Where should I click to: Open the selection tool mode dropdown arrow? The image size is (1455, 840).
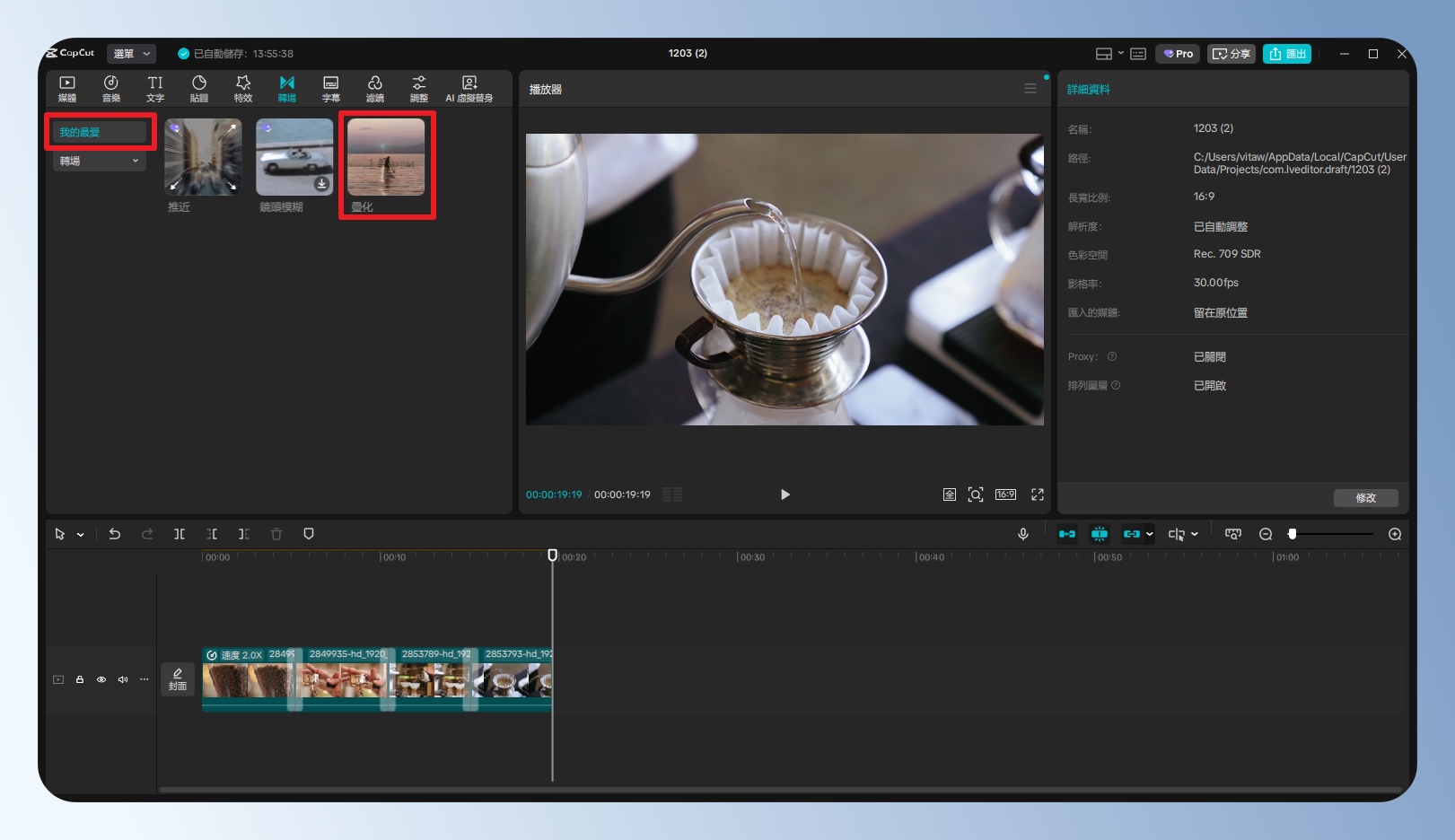pos(81,535)
